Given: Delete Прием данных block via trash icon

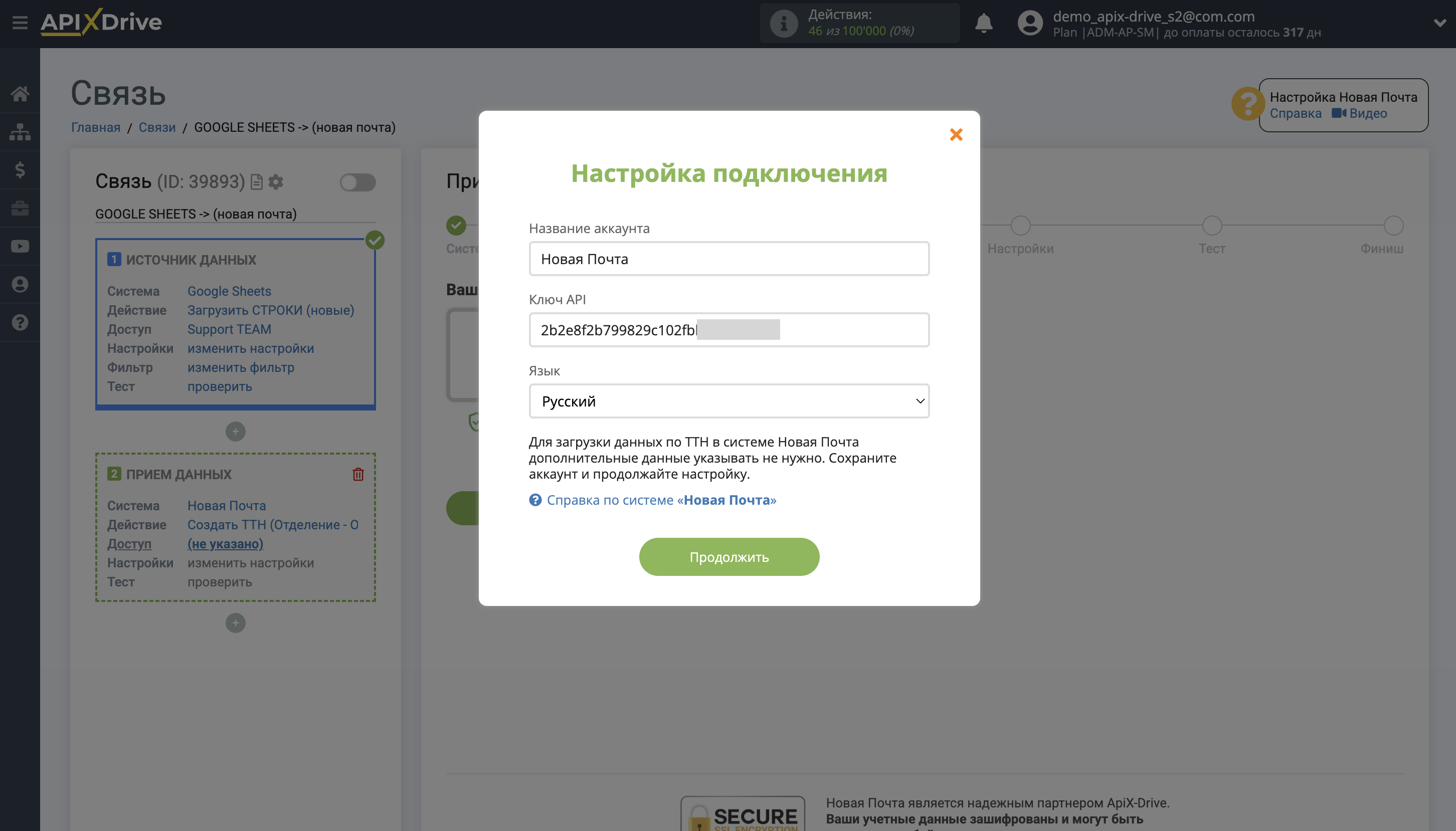Looking at the screenshot, I should 358,474.
